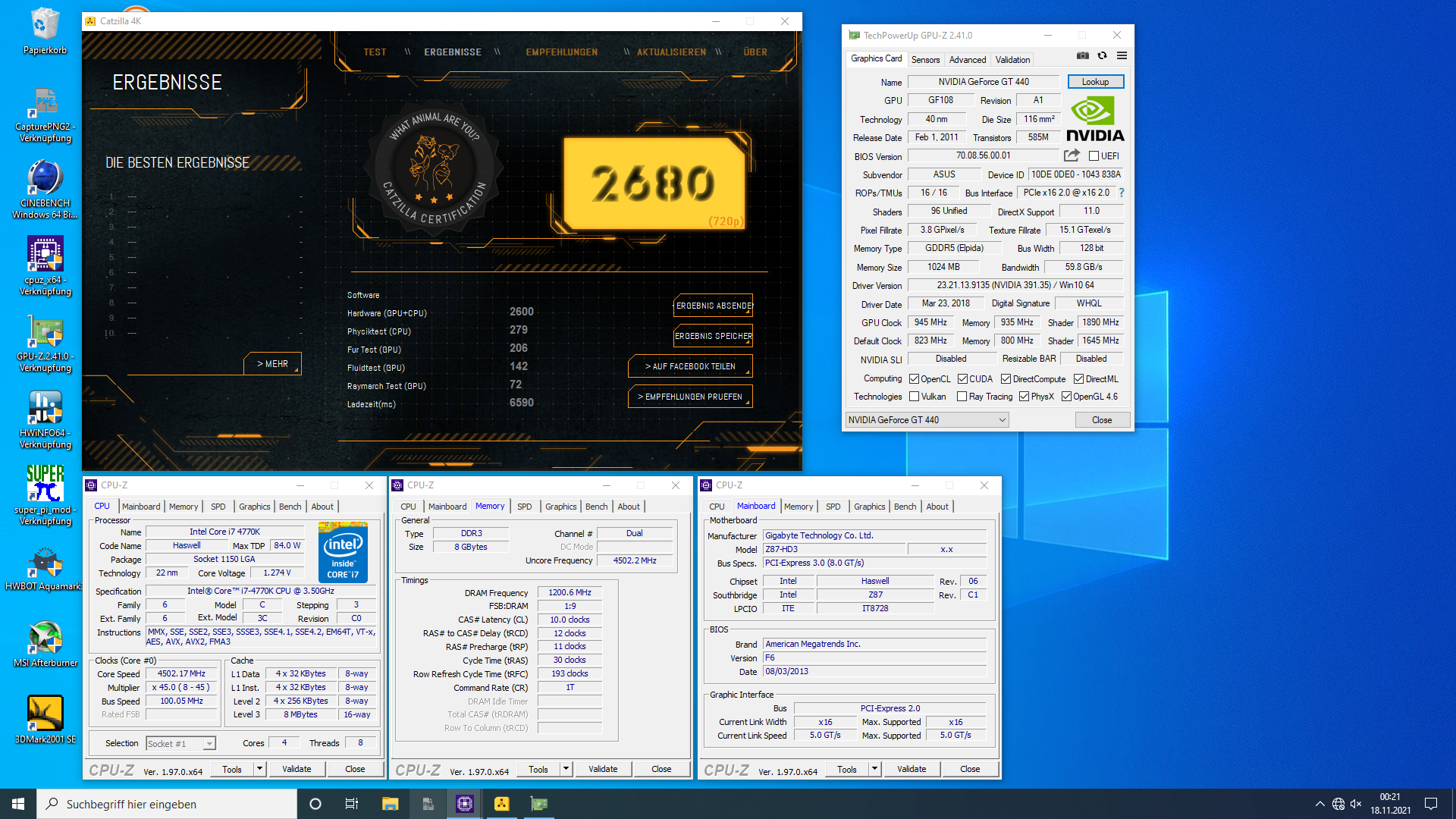
Task: Launch HWBOT Aquamark3 shortcut
Action: (45, 569)
